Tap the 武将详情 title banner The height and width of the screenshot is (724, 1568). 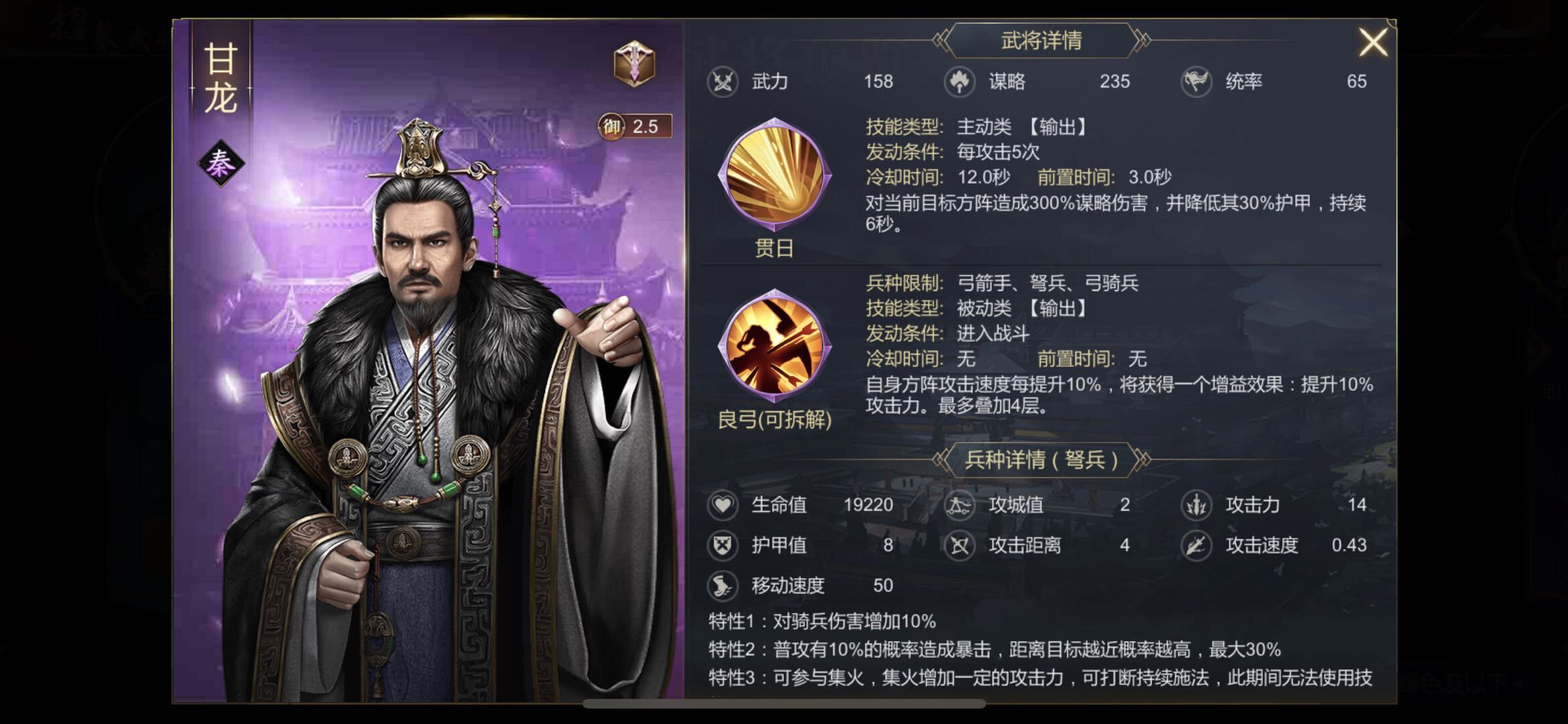pos(1041,41)
